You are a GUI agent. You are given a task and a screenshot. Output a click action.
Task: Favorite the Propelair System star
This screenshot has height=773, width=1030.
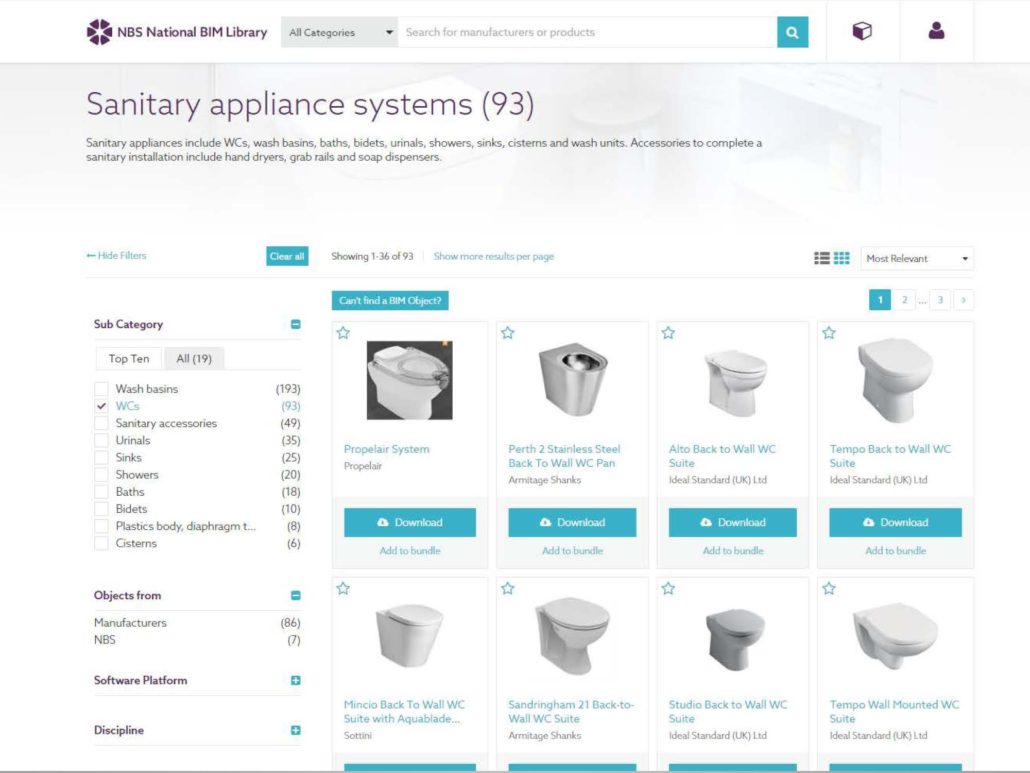point(343,333)
